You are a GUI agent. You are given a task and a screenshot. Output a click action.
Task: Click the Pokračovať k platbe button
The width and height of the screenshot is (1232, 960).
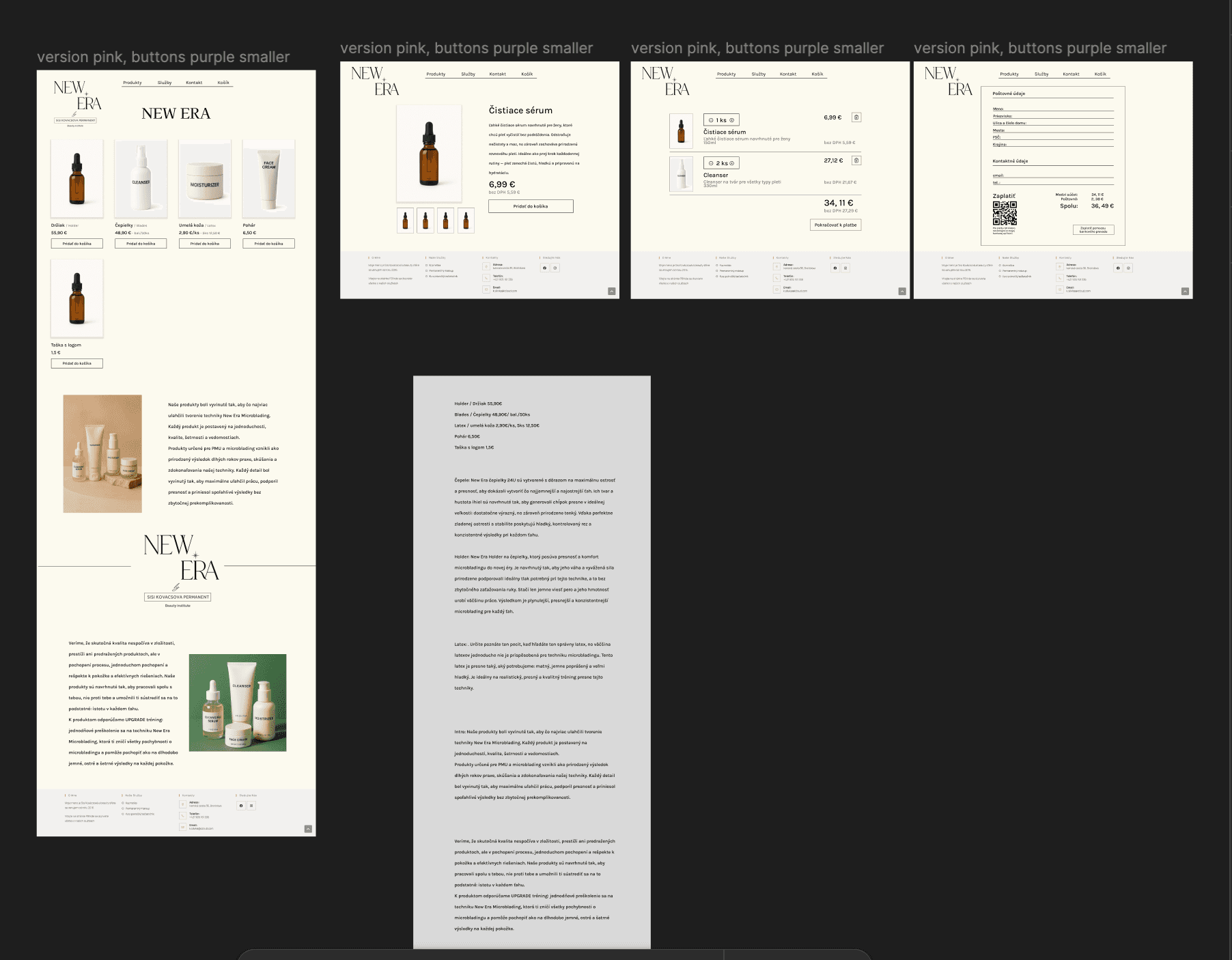pyautogui.click(x=835, y=225)
